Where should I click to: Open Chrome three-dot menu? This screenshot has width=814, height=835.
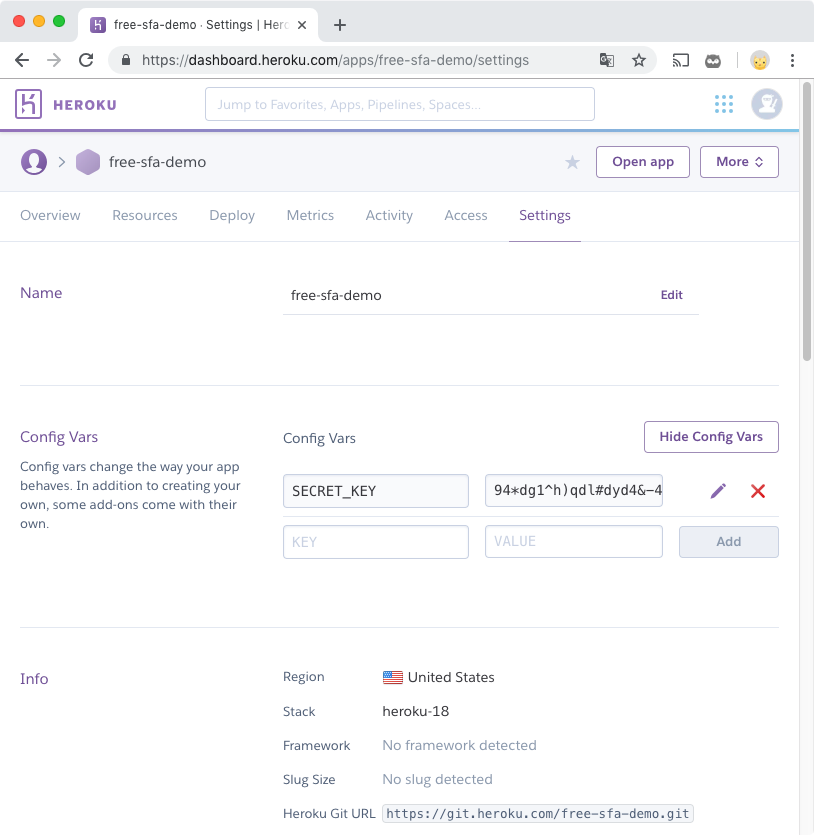tap(792, 60)
